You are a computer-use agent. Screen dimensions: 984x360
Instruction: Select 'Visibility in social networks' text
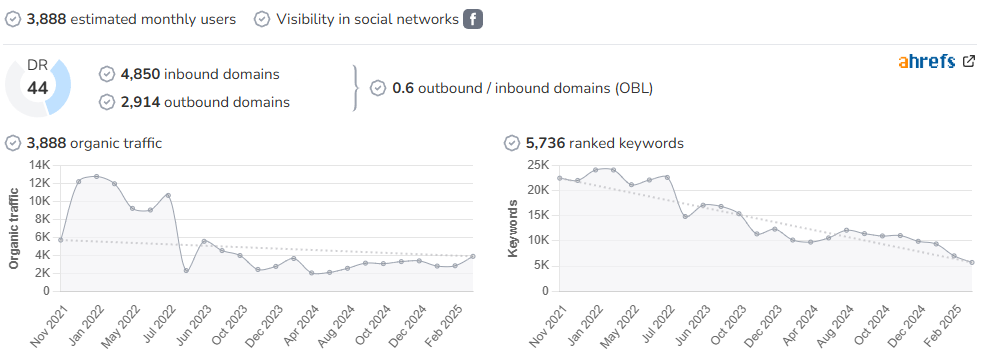click(x=368, y=19)
